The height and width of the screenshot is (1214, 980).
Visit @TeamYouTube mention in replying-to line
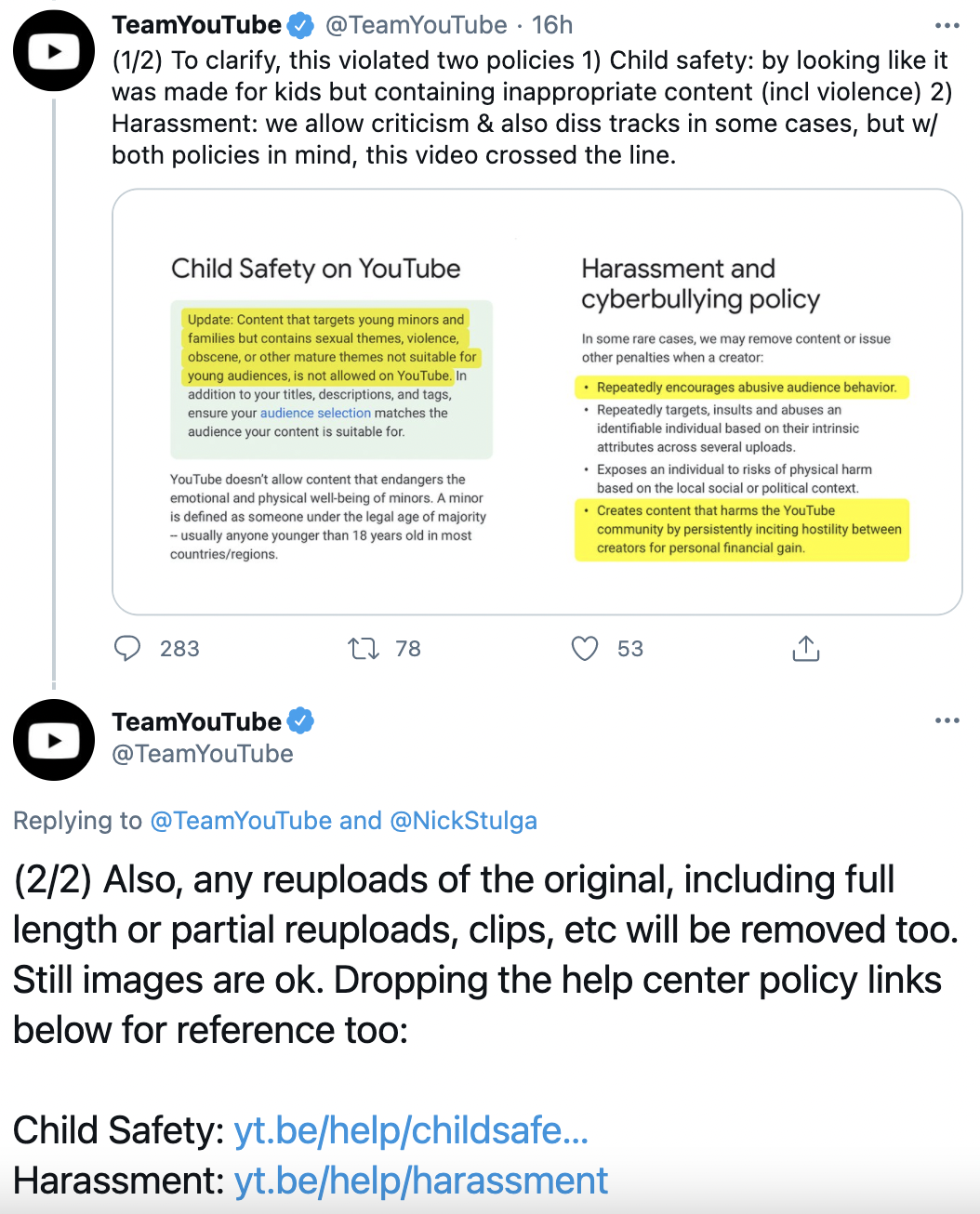pos(241,821)
